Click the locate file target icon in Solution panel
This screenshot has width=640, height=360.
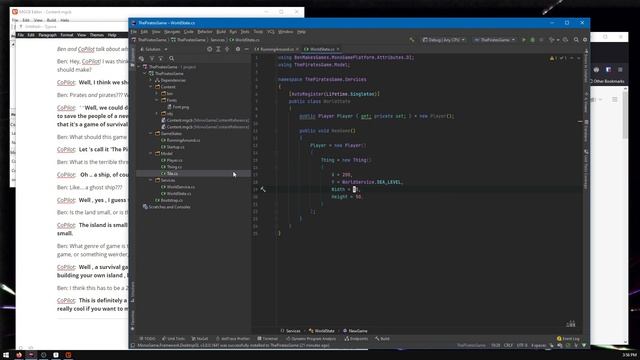(209, 49)
